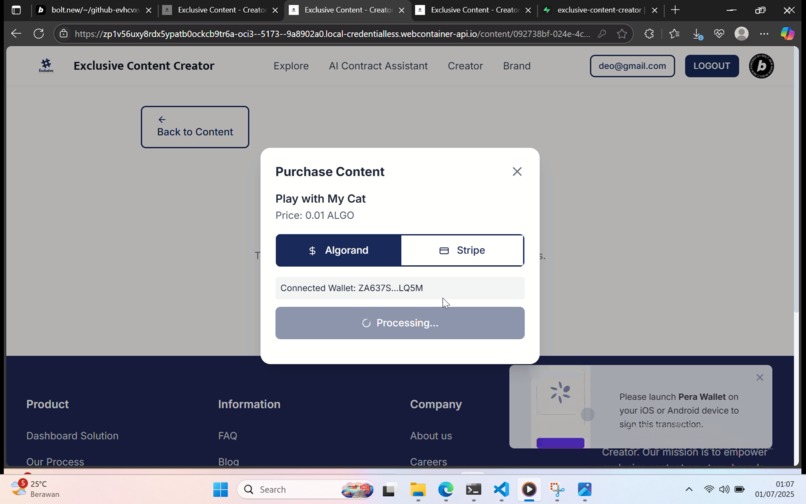Open Browser essentials heart icon
The image size is (806, 504).
(719, 34)
